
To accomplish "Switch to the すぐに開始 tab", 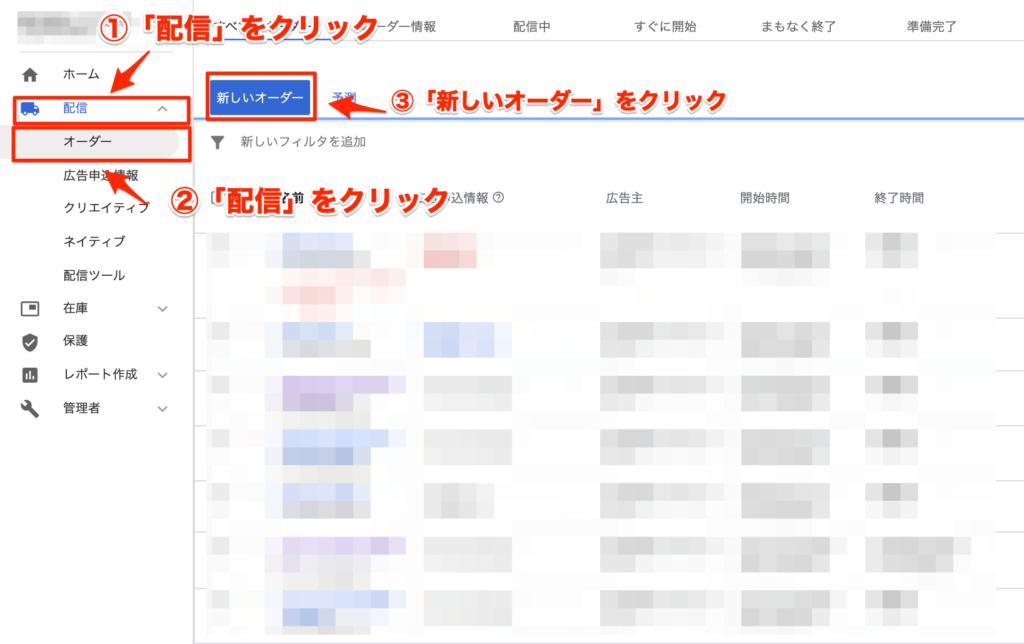I will point(665,27).
